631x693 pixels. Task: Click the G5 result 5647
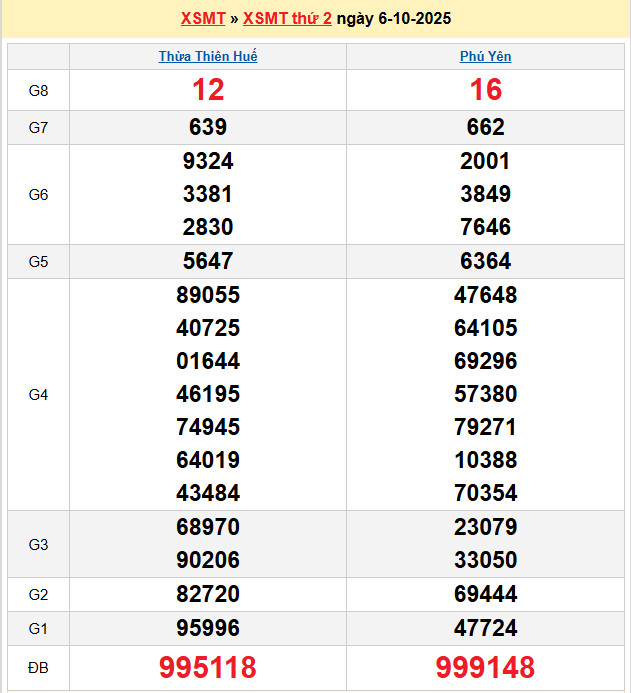(208, 262)
